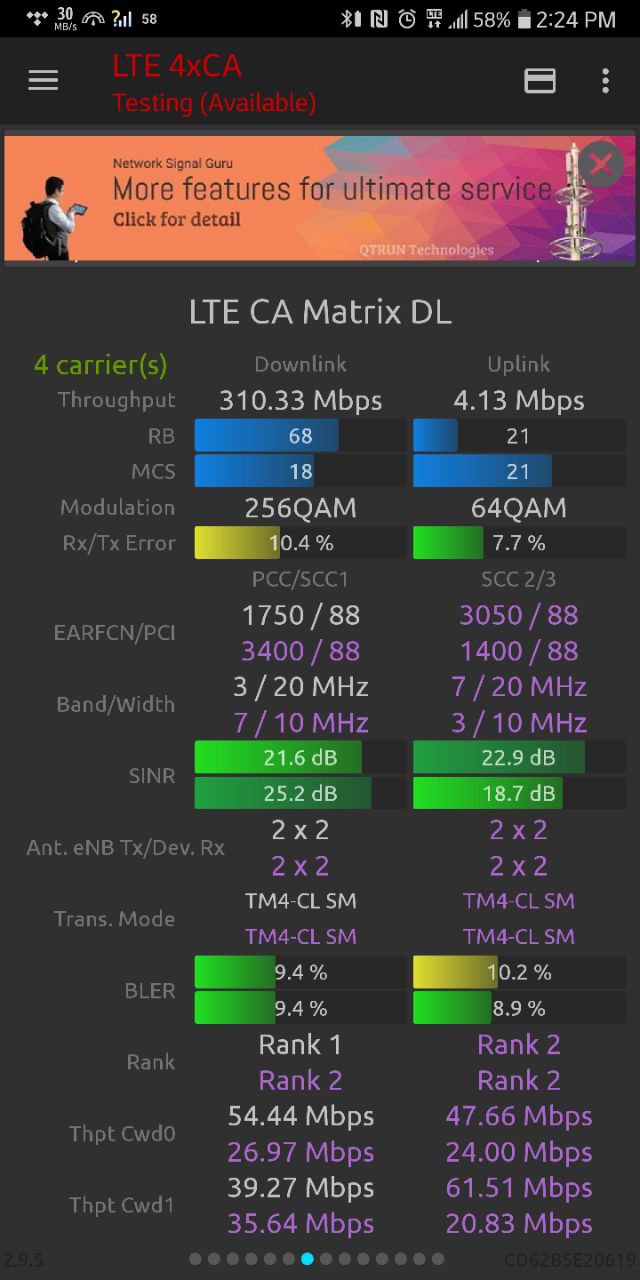Tap the 21.6 dB SINR bar
Screen dimensions: 640x1280
point(300,758)
